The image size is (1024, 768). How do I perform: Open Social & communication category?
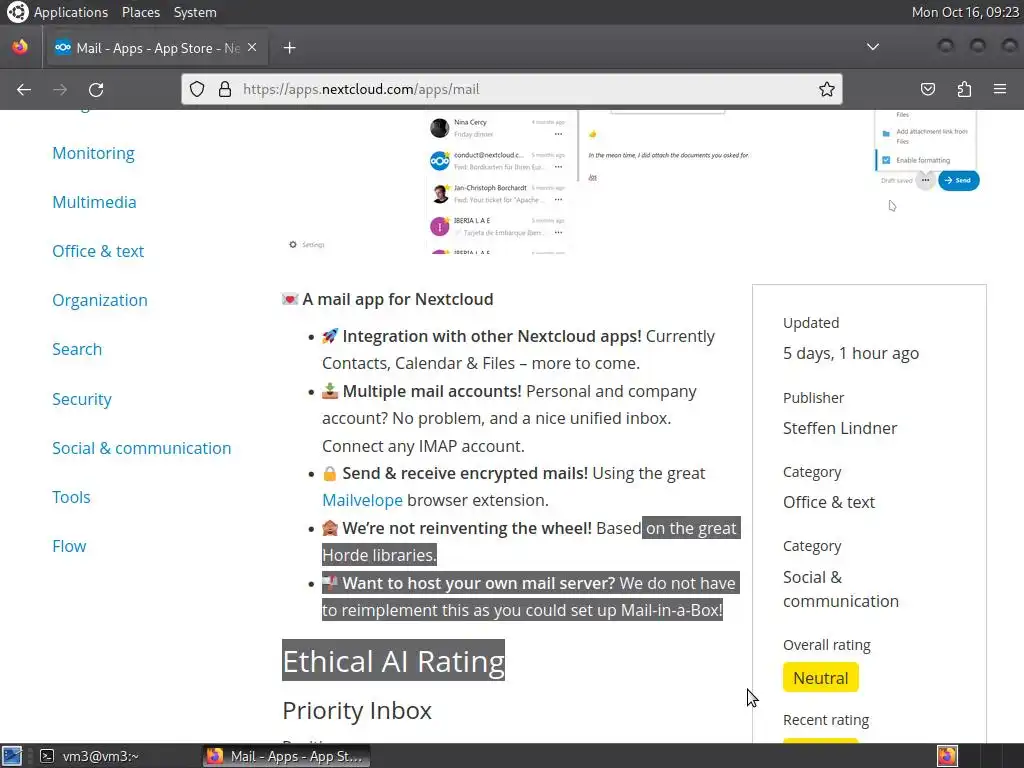142,448
